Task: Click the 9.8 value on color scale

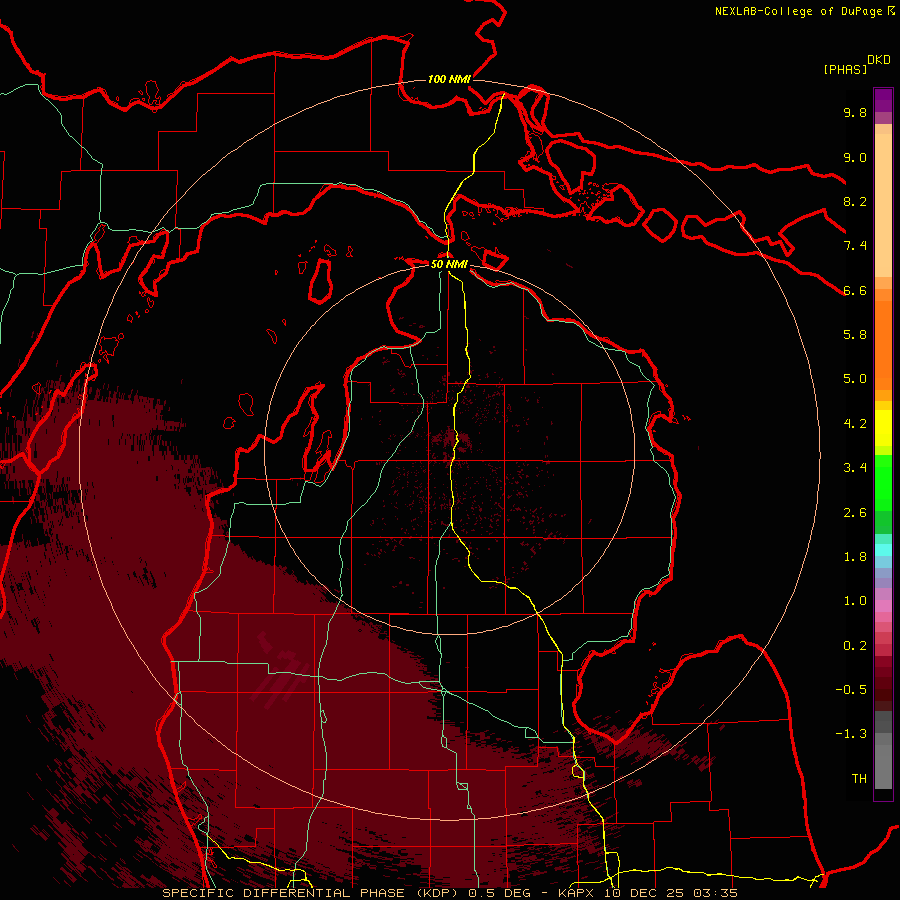Action: [x=855, y=112]
